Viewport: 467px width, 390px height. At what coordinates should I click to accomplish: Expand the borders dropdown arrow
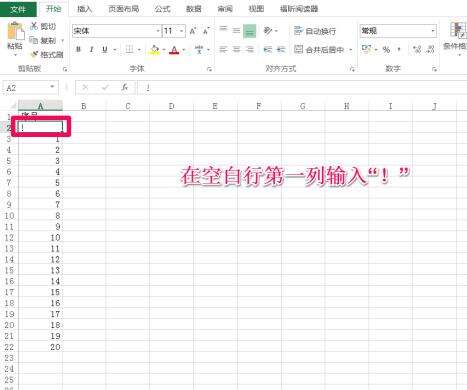coord(139,50)
